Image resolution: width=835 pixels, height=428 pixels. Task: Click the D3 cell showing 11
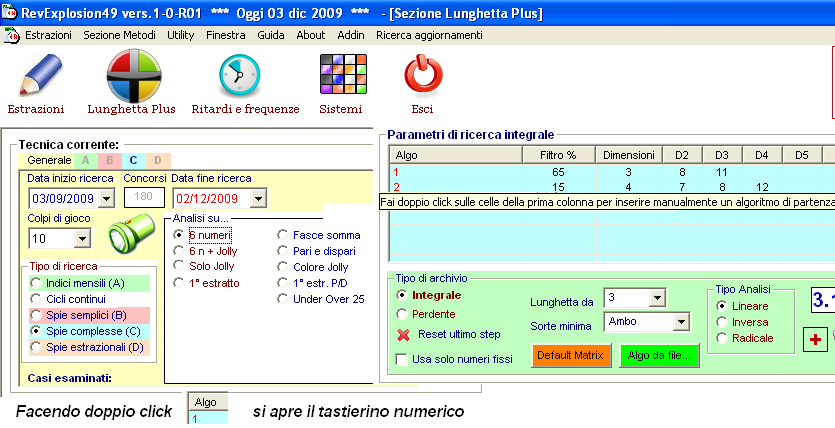pos(722,172)
